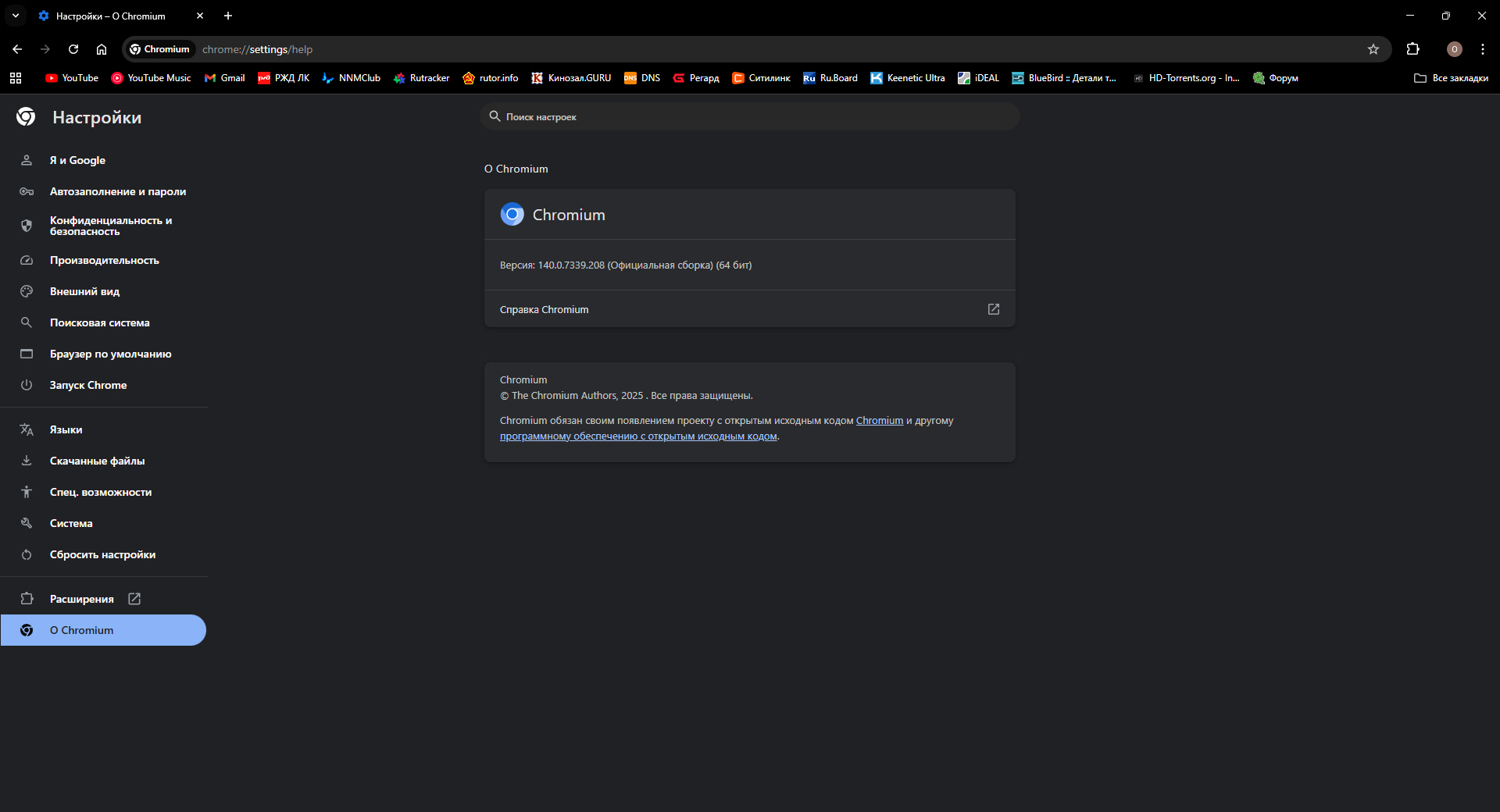The width and height of the screenshot is (1500, 812).
Task: Click the profile avatar icon
Action: coord(1454,49)
